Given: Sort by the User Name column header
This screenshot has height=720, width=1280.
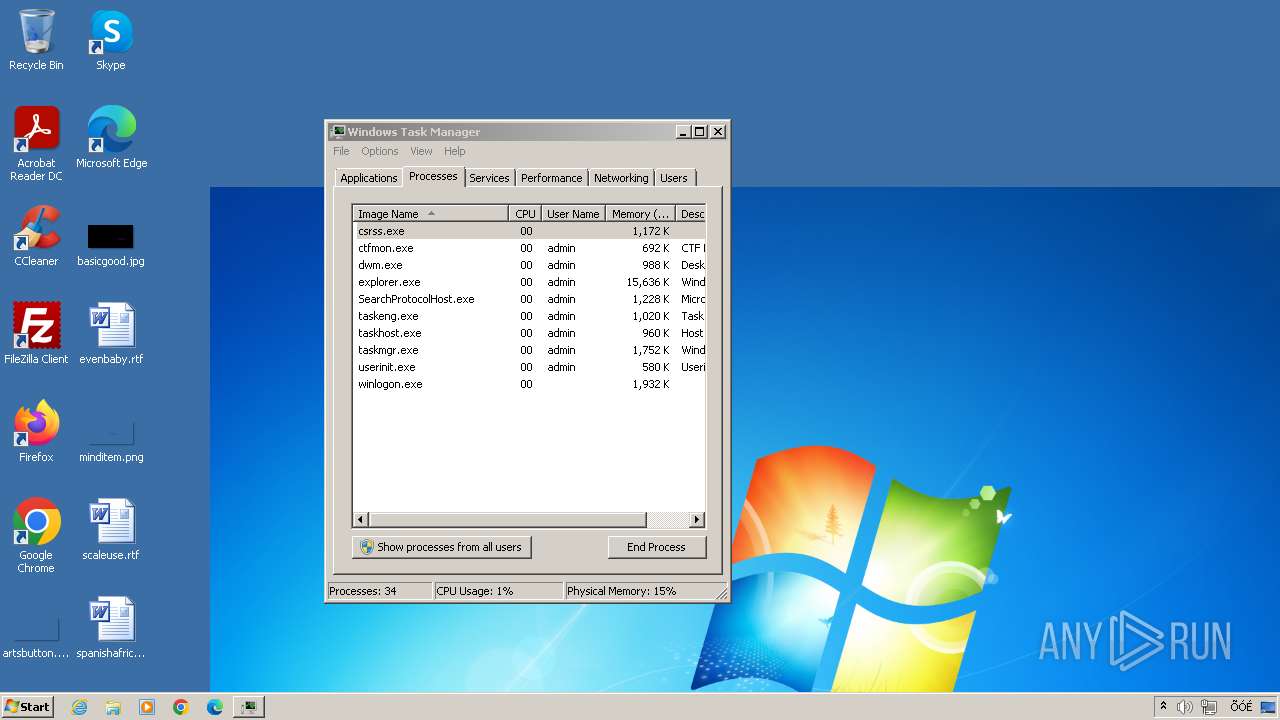Looking at the screenshot, I should [x=573, y=214].
